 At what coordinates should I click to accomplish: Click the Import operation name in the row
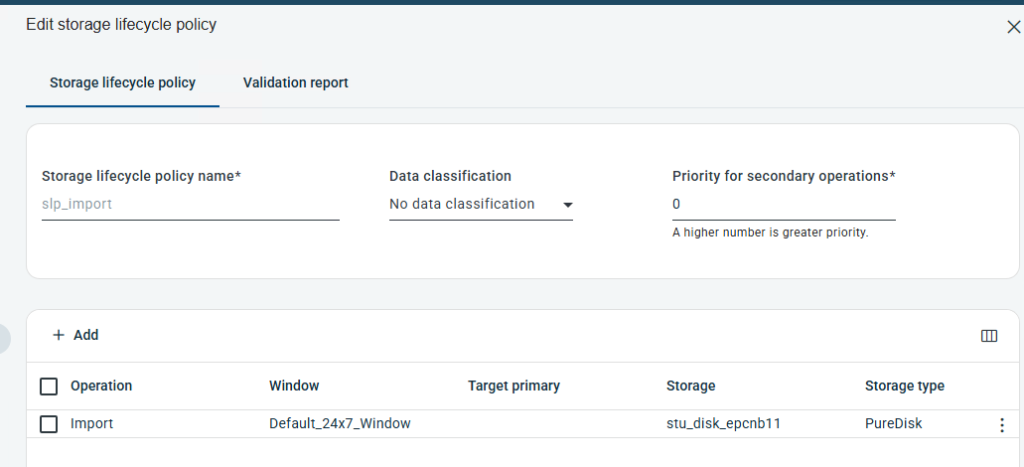pyautogui.click(x=92, y=424)
